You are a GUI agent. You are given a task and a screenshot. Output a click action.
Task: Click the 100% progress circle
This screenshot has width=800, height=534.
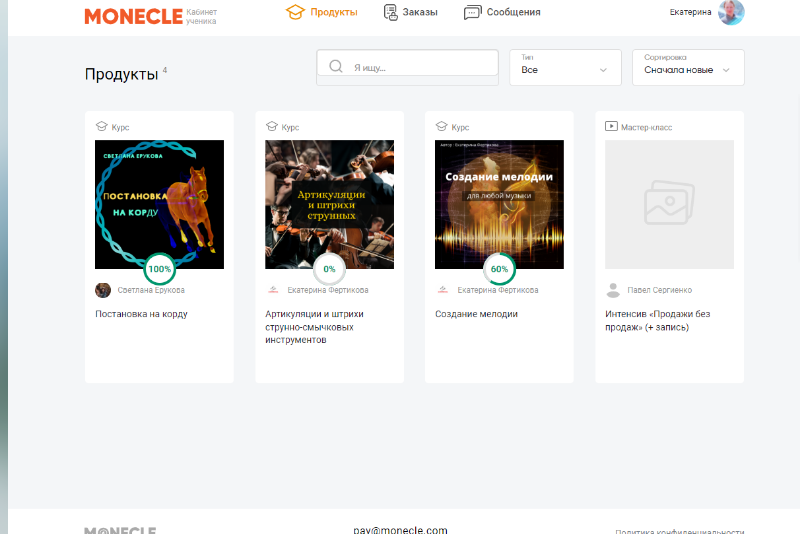pyautogui.click(x=159, y=269)
